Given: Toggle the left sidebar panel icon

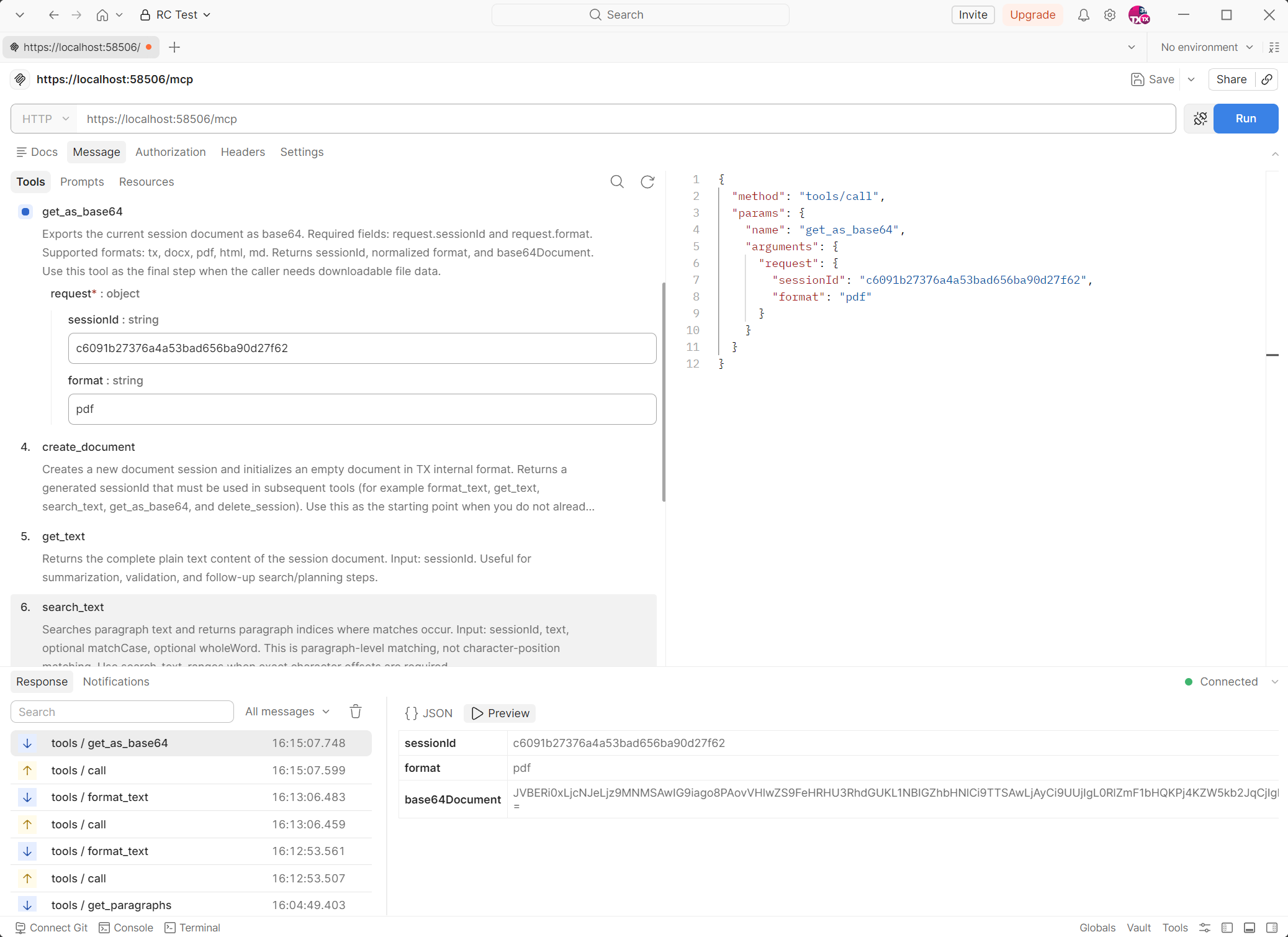Looking at the screenshot, I should (x=1228, y=928).
